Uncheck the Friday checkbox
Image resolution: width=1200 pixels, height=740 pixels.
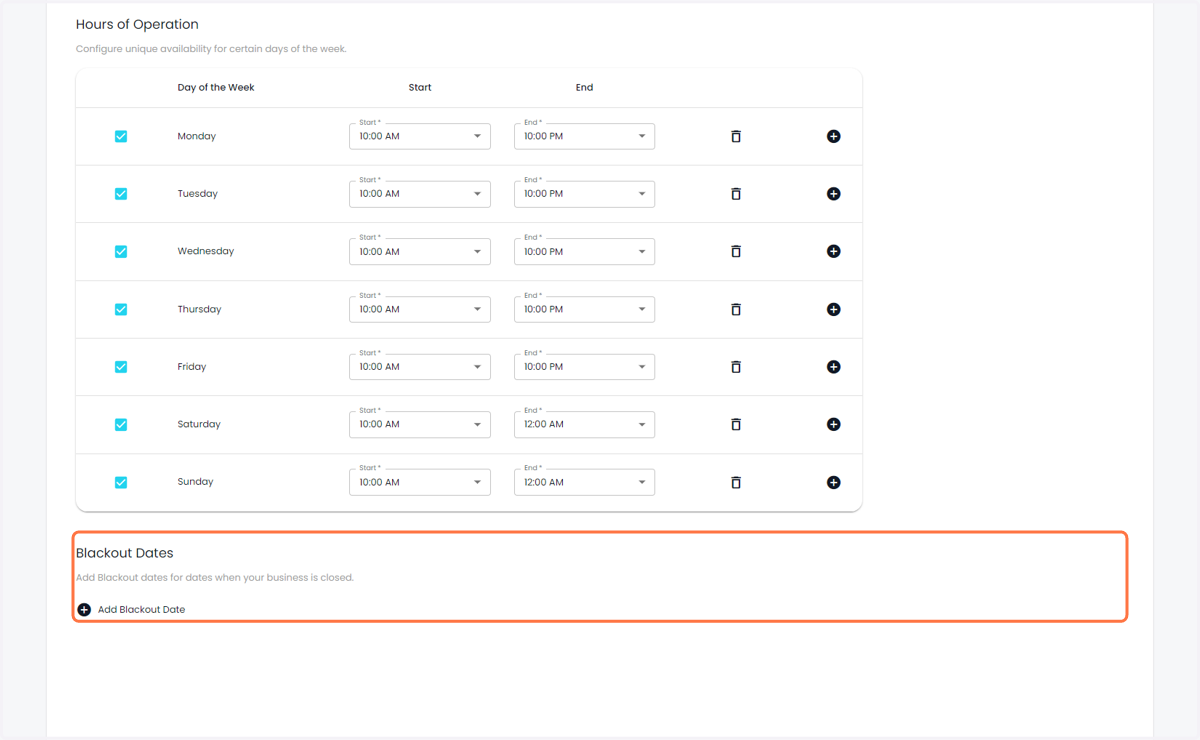pos(121,367)
